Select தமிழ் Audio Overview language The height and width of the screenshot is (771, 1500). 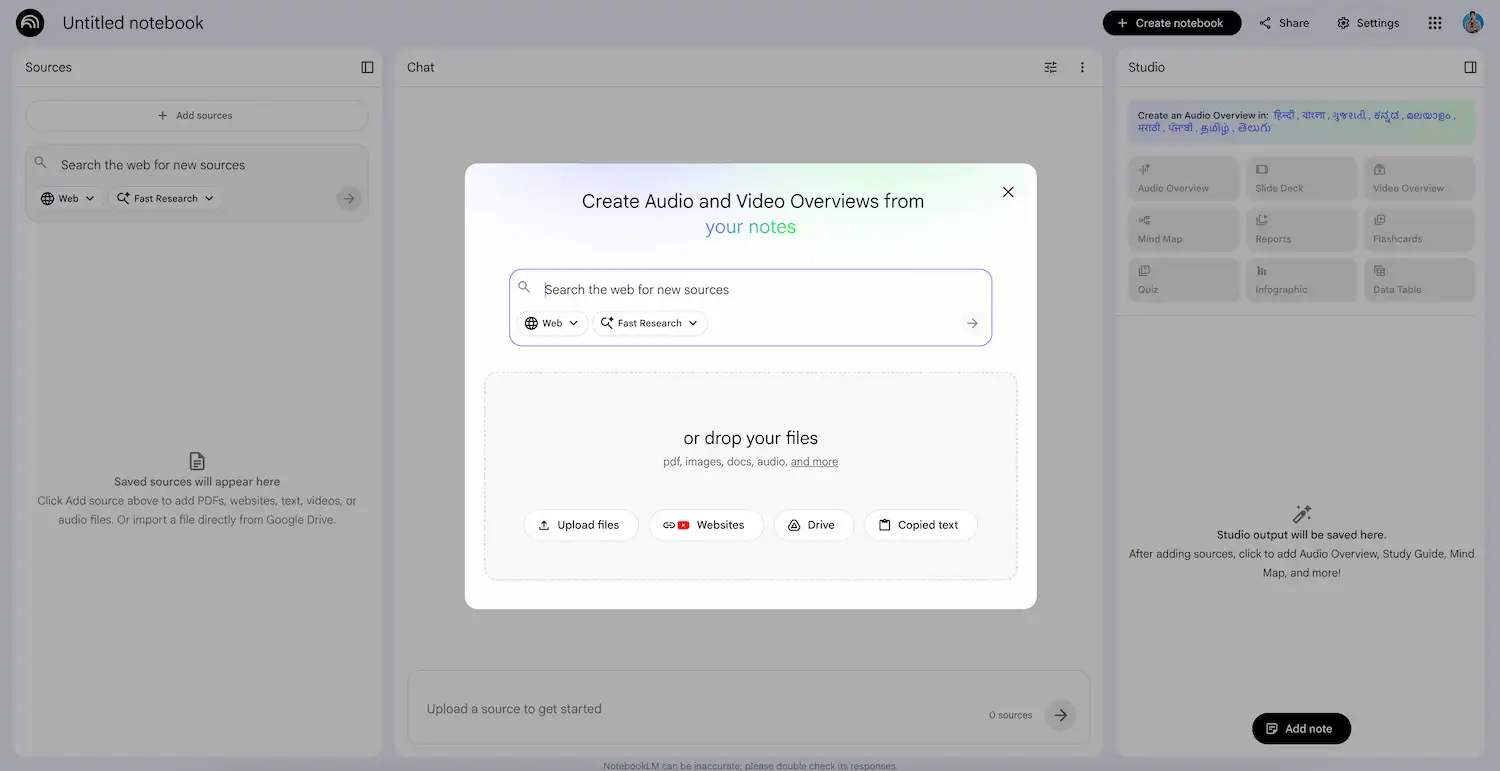pos(1215,128)
